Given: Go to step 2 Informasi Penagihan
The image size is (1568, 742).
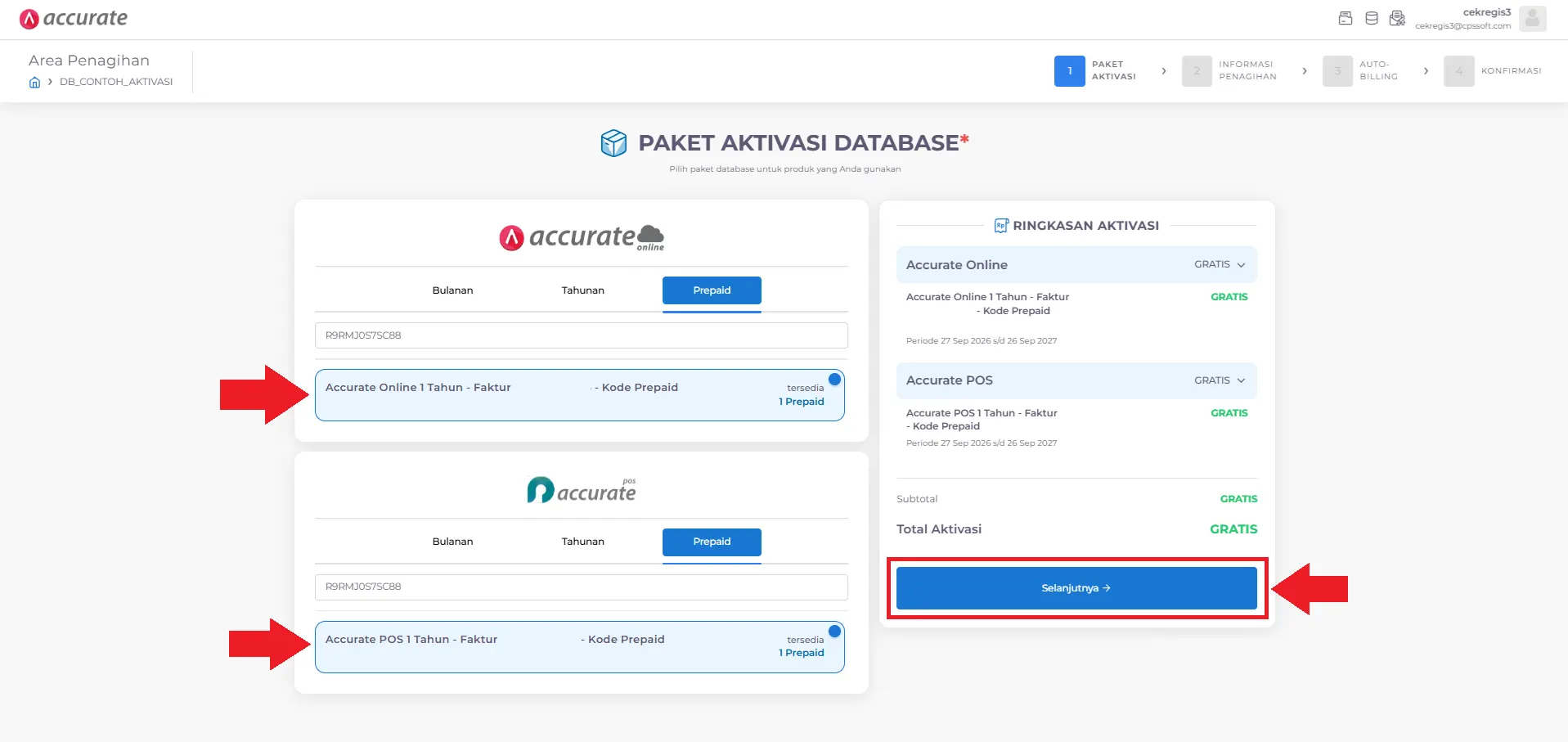Looking at the screenshot, I should pos(1230,71).
